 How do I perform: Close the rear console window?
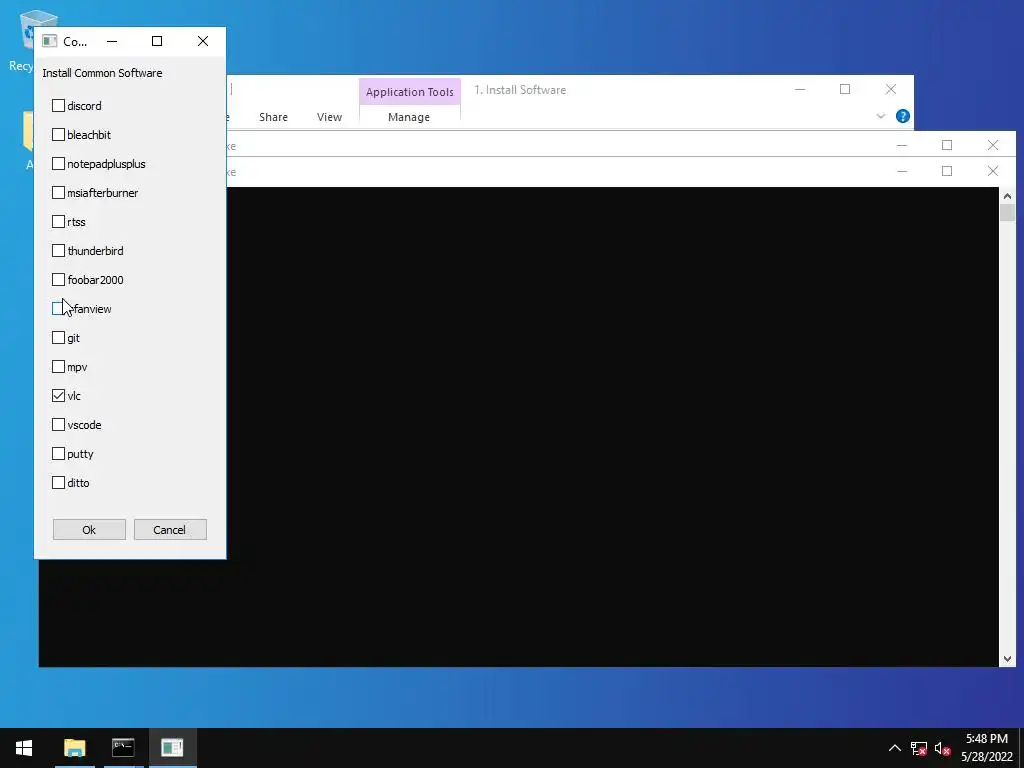(993, 145)
